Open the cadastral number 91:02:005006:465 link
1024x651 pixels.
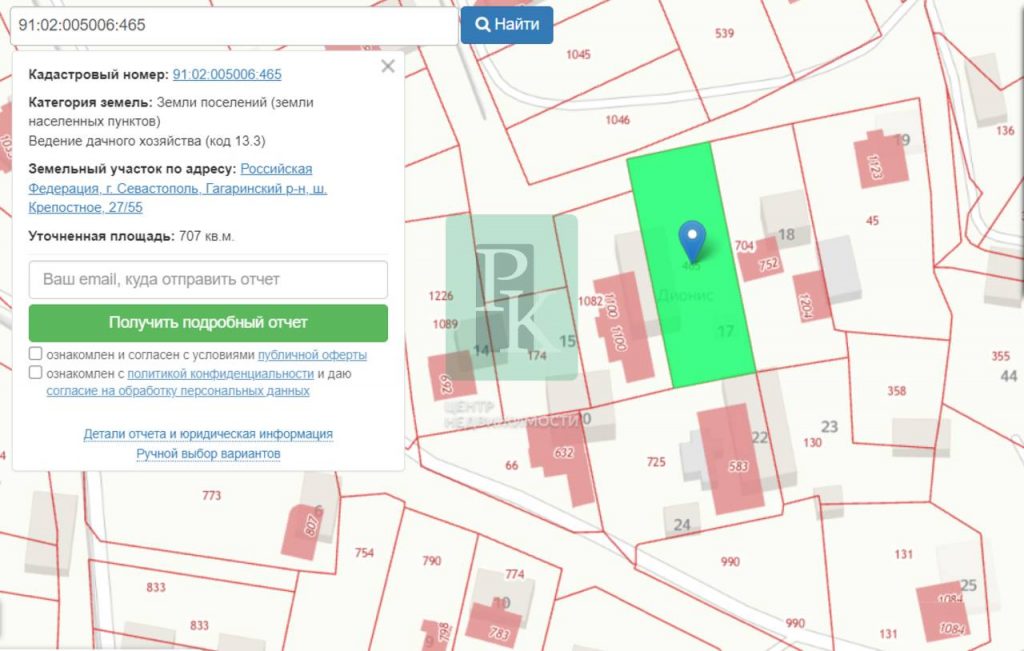pyautogui.click(x=227, y=75)
